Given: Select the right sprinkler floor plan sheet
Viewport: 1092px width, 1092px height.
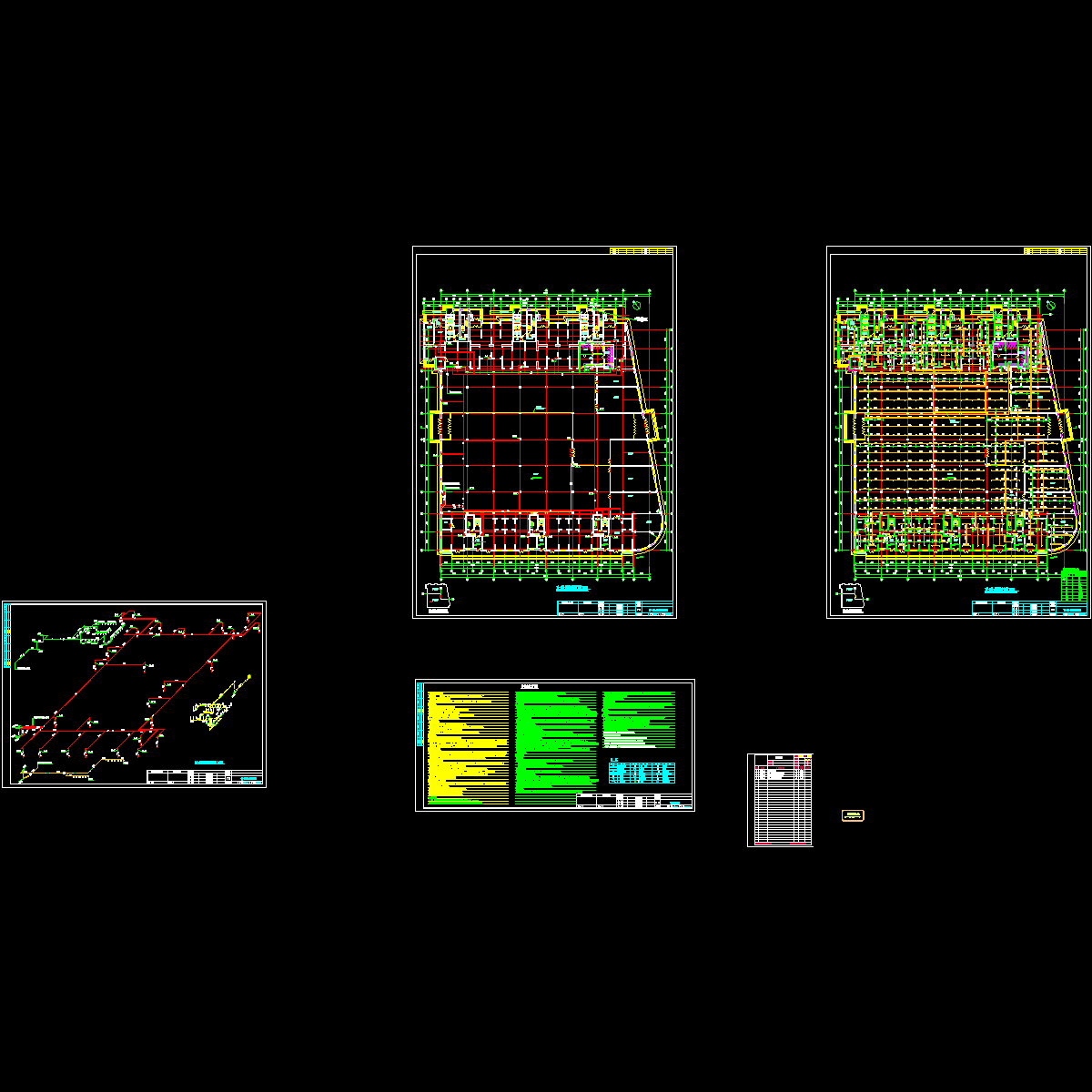Looking at the screenshot, I should coord(958,432).
